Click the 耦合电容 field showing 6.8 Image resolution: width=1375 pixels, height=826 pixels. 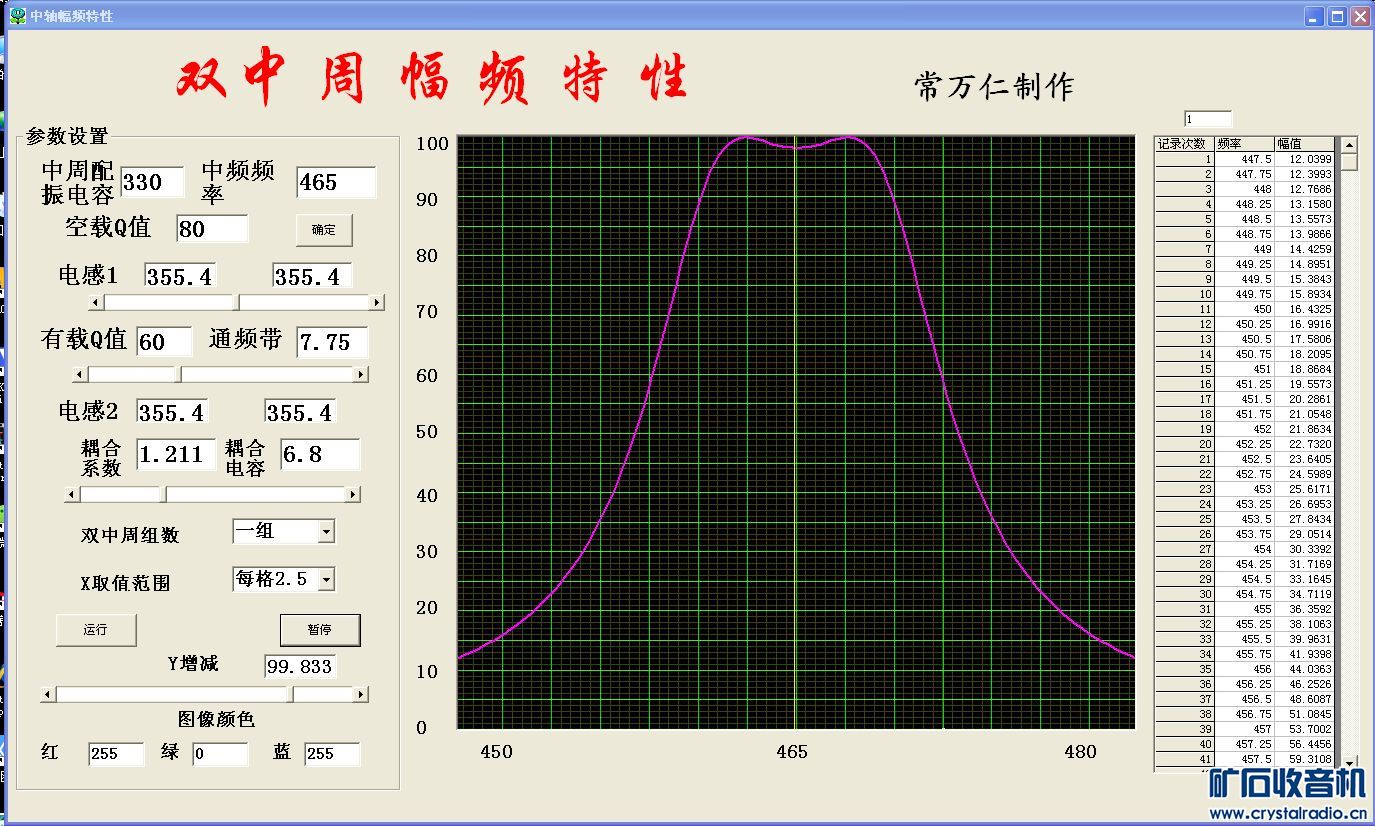[x=319, y=455]
